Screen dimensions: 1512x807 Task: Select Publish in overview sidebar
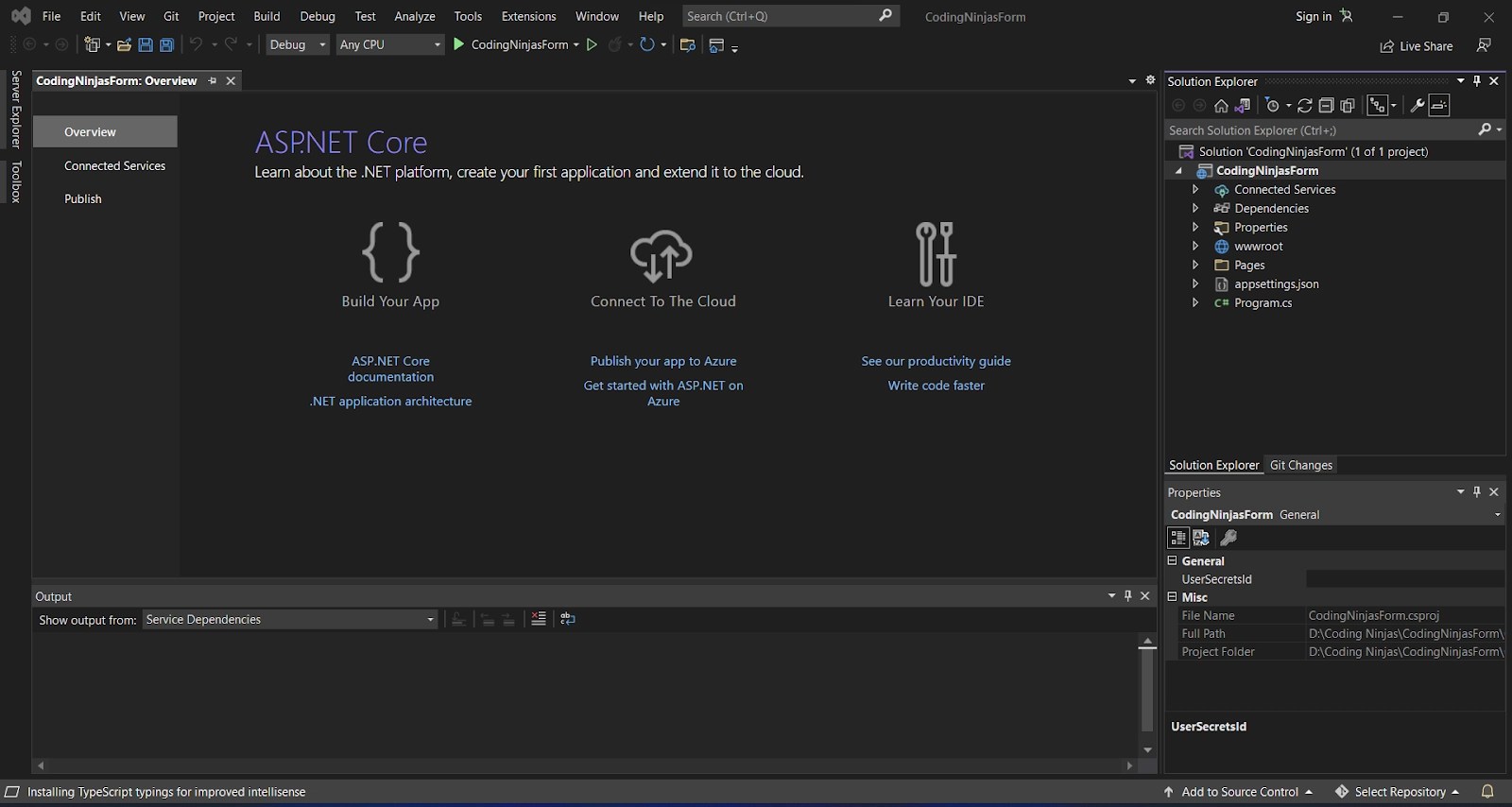(x=83, y=198)
